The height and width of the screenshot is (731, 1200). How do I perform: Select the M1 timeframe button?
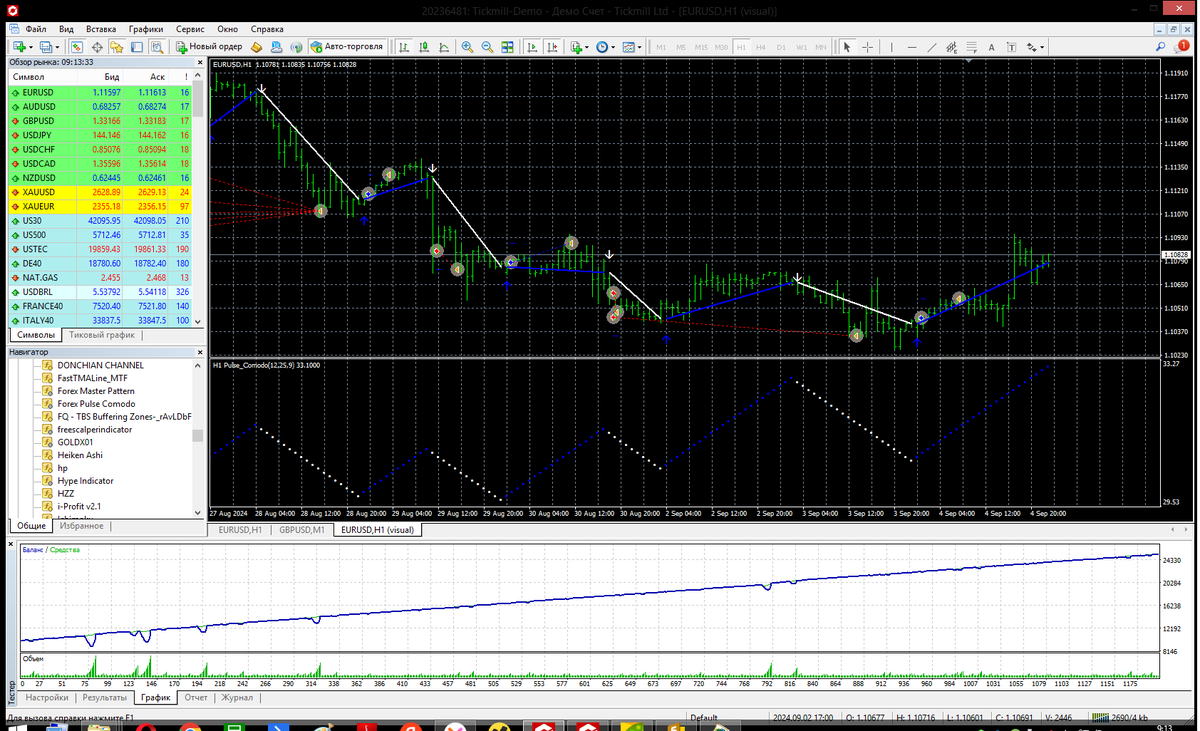coord(661,47)
